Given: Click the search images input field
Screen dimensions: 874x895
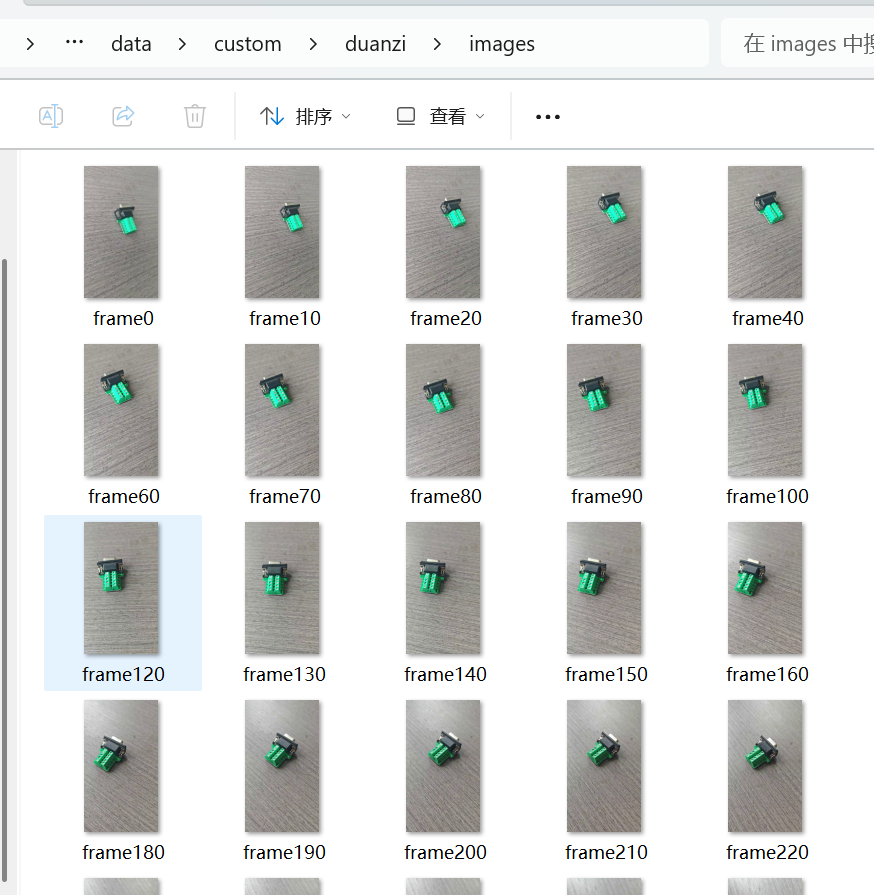Looking at the screenshot, I should pos(798,43).
